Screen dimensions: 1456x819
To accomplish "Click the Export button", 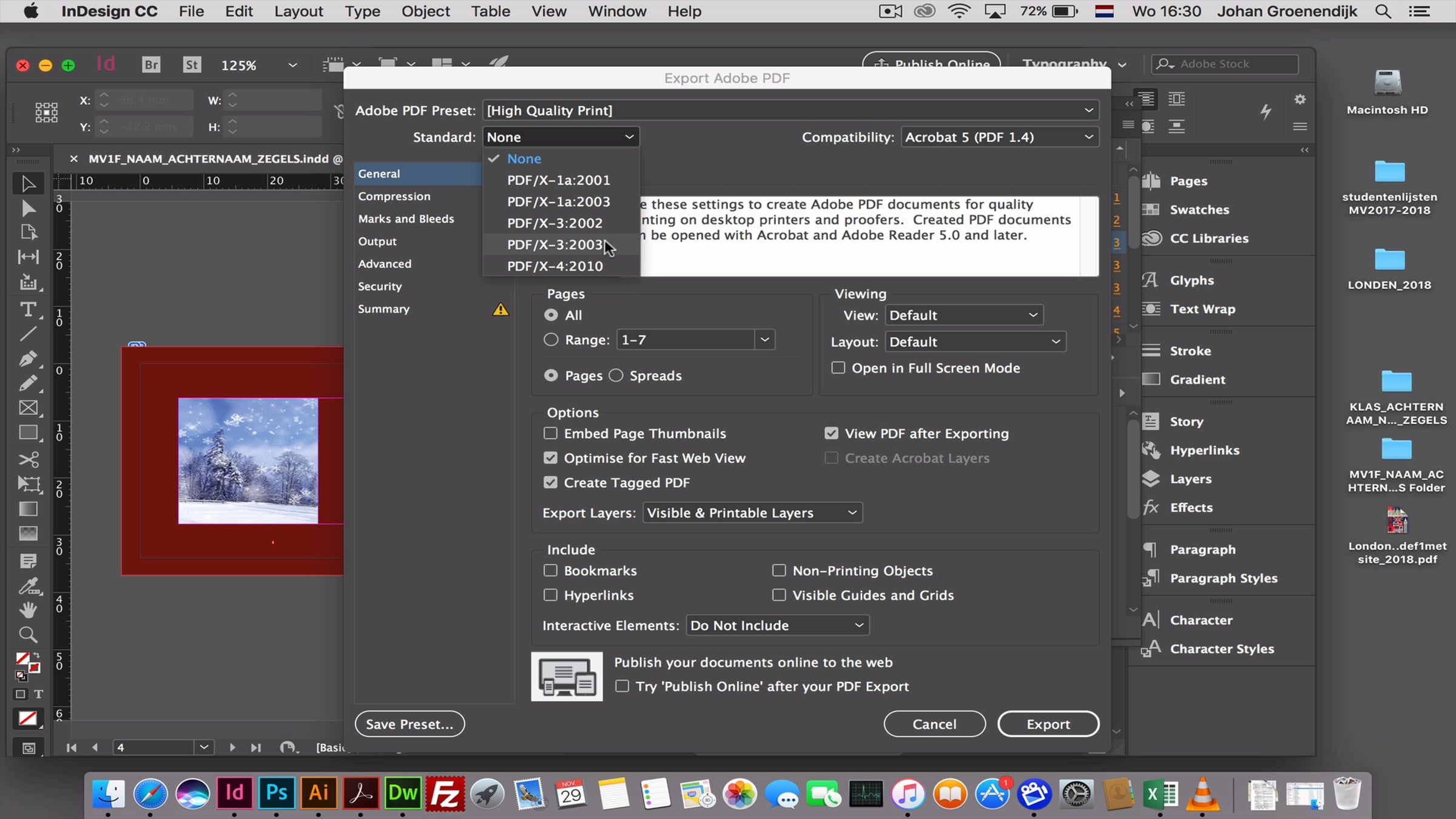I will tap(1048, 724).
